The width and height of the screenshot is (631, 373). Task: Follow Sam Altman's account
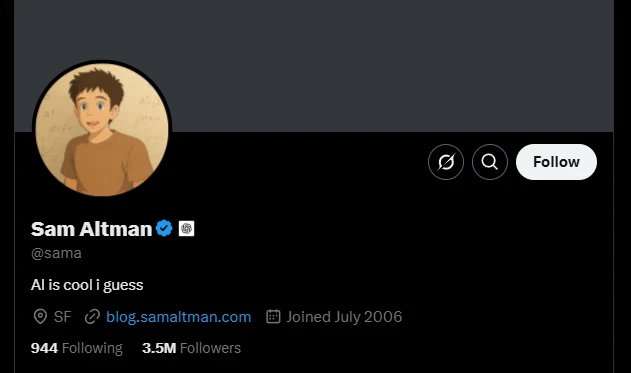(556, 162)
